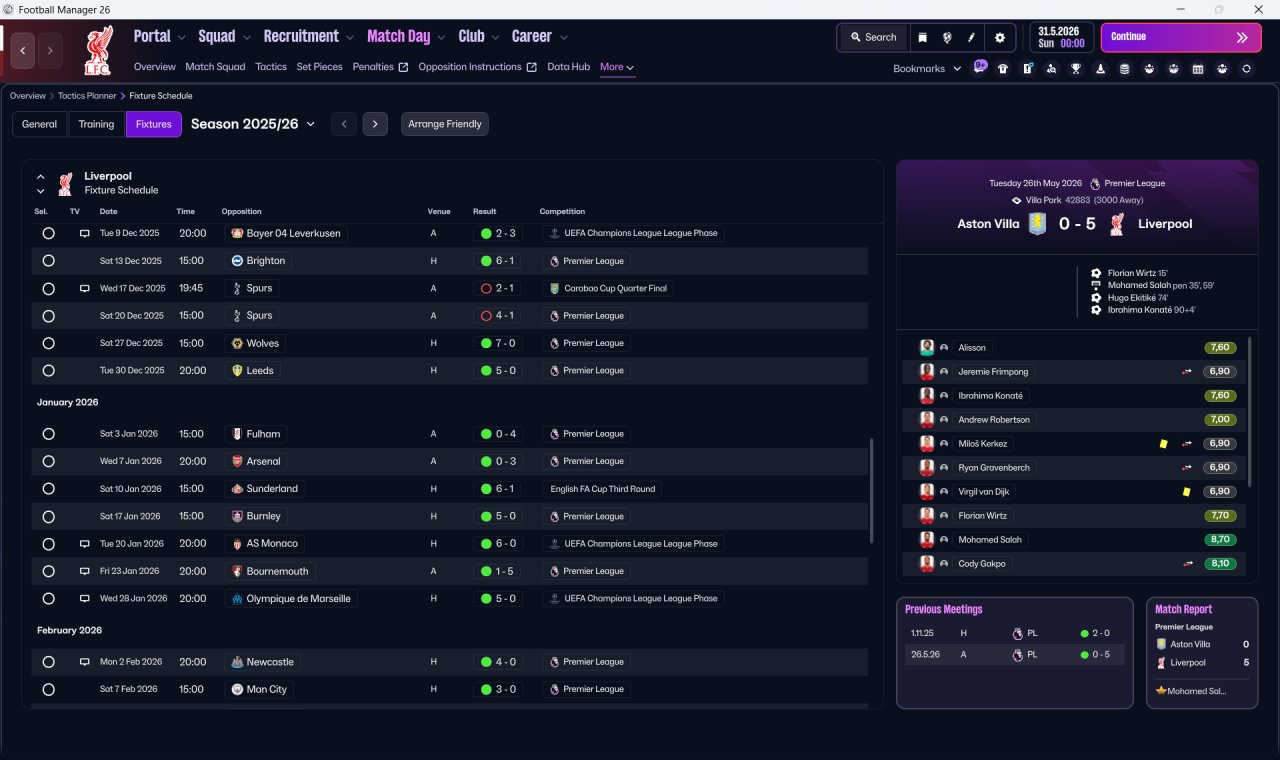Click the training cone bookmark icon
The image size is (1280, 760).
click(x=1101, y=69)
